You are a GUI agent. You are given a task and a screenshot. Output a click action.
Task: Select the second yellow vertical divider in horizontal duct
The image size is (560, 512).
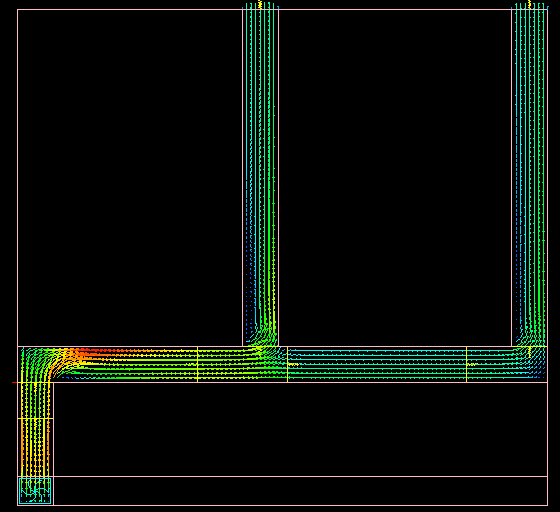288,364
